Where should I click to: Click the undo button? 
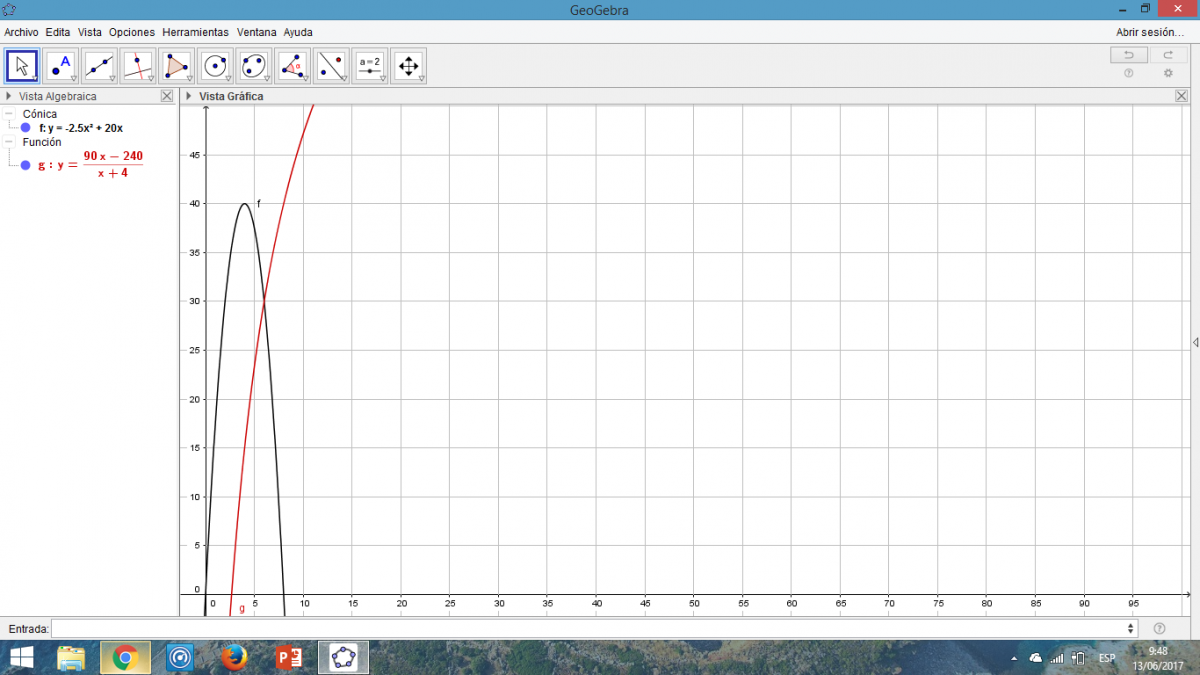pyautogui.click(x=1129, y=55)
